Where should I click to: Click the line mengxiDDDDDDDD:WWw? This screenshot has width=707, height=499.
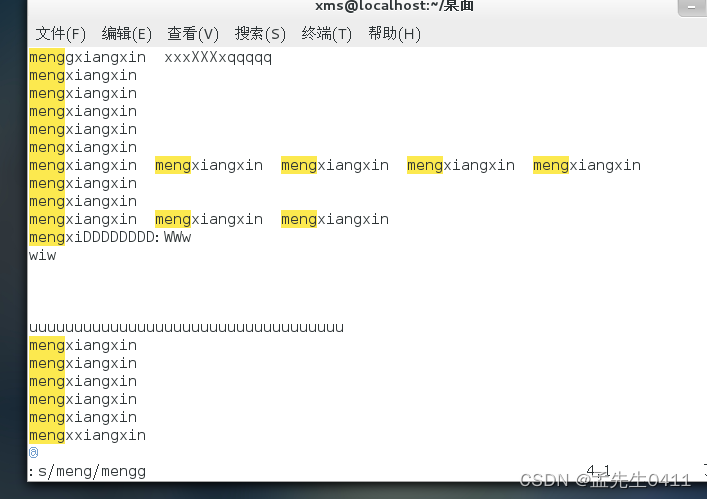click(x=110, y=238)
